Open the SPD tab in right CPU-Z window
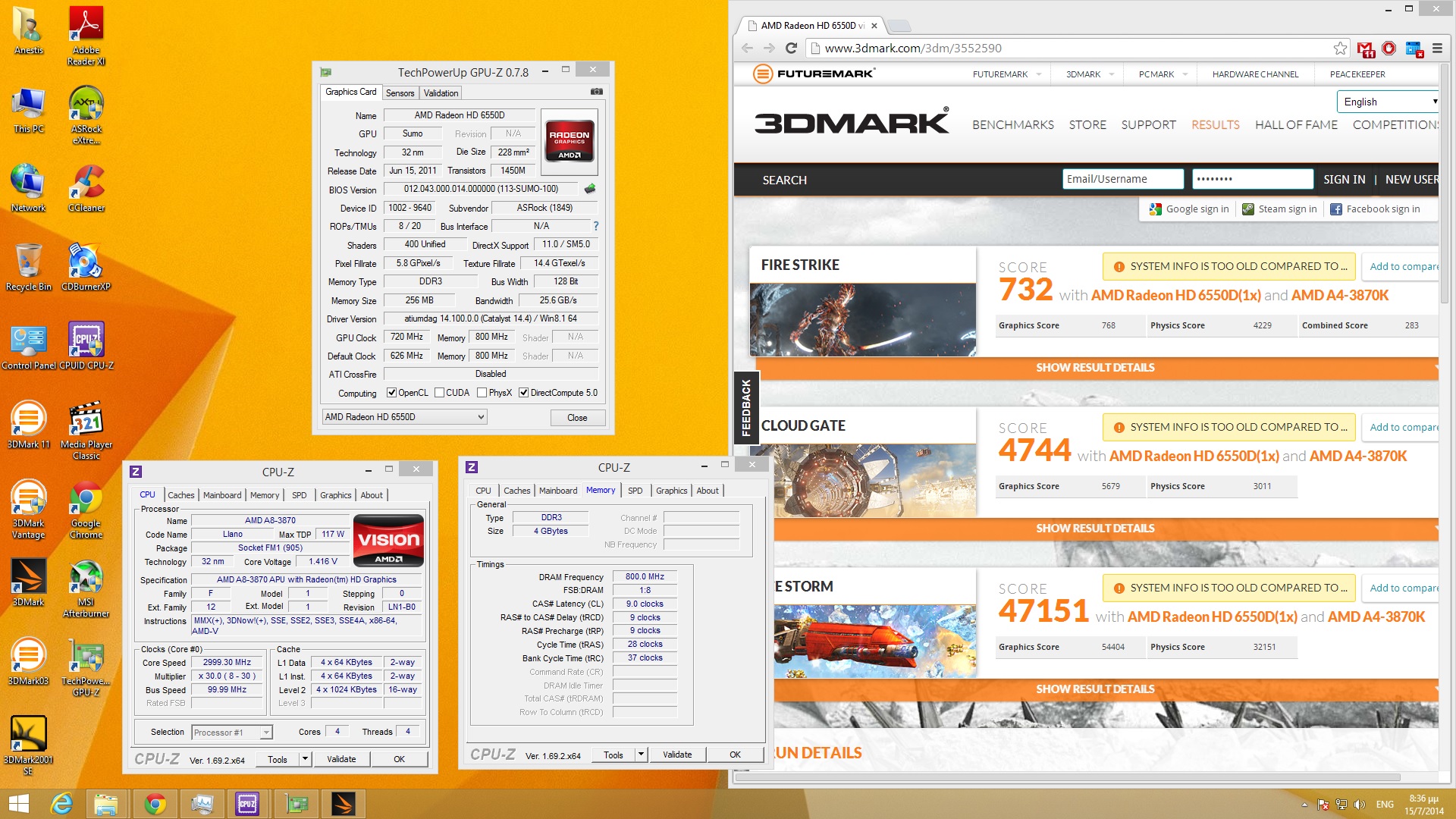 [x=635, y=491]
